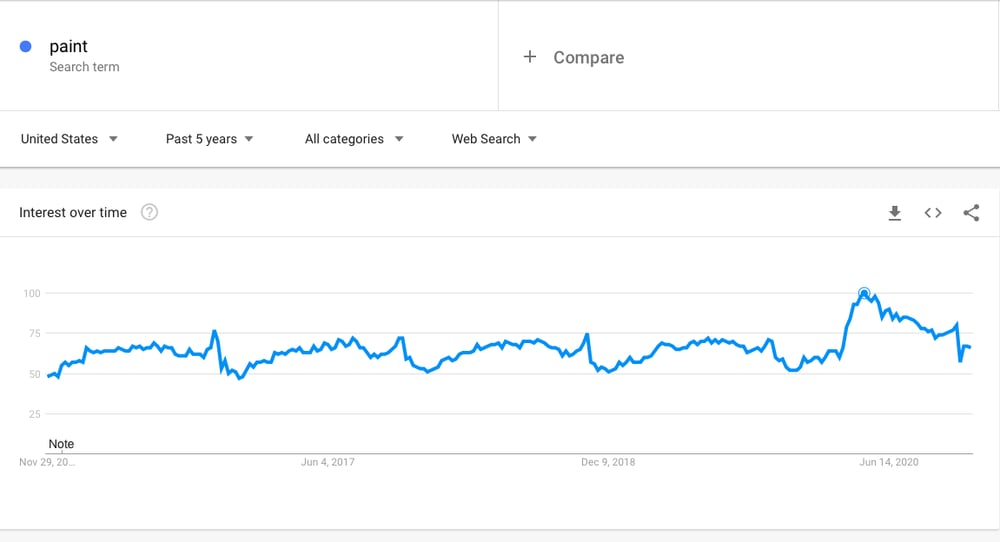This screenshot has height=542, width=1000.
Task: Click the plus icon beside Compare
Action: 530,57
